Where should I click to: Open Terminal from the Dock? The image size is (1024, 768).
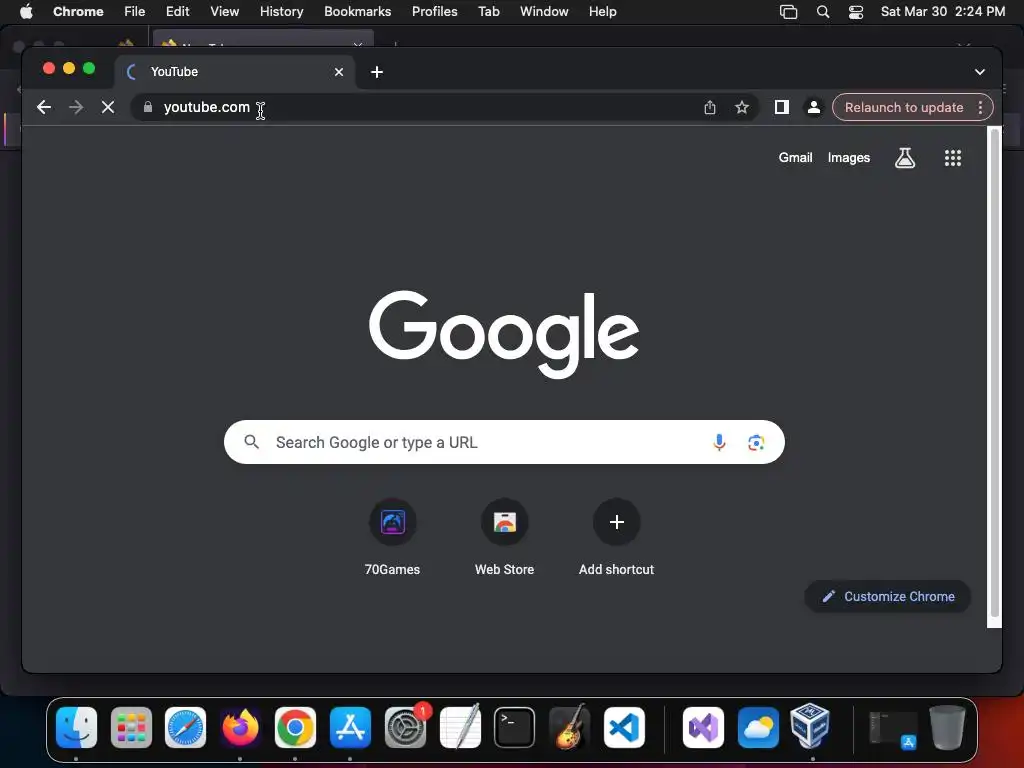[x=514, y=727]
